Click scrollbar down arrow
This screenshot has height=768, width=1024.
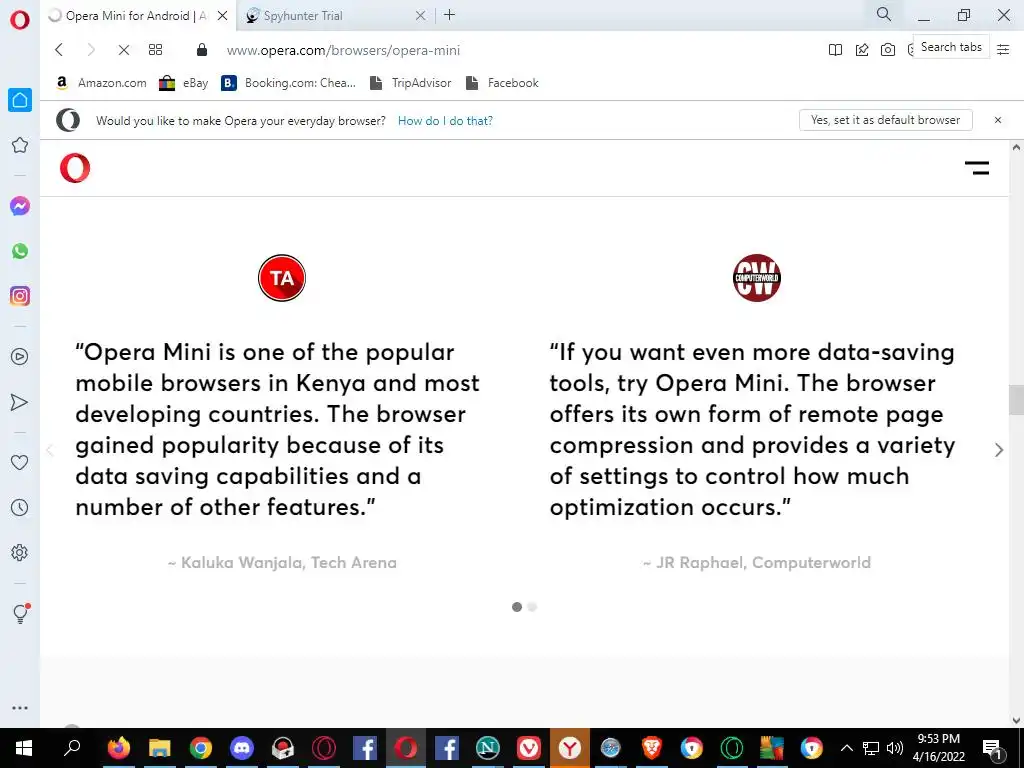[1016, 720]
